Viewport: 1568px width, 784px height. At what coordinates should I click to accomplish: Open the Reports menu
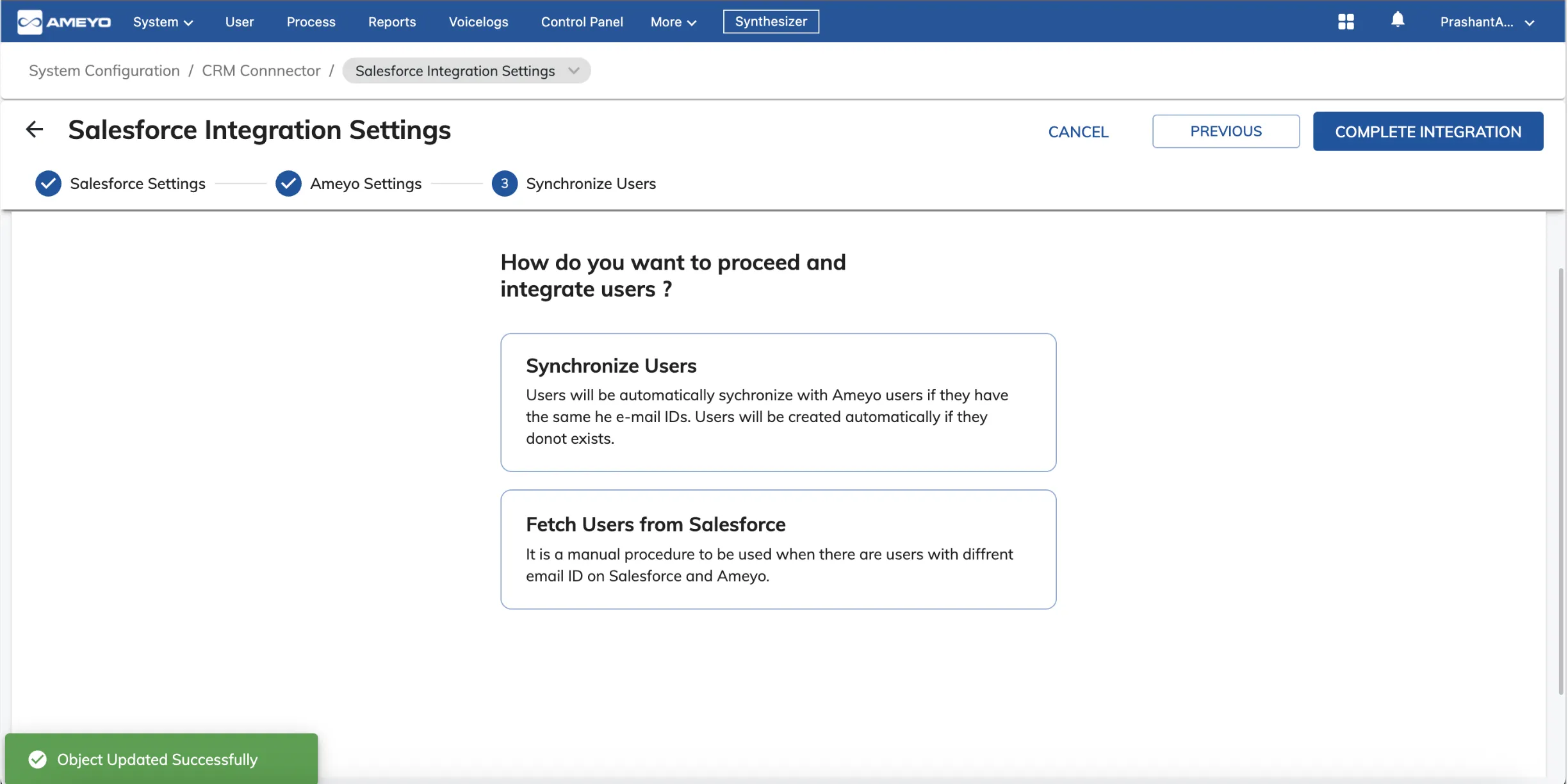pos(392,22)
